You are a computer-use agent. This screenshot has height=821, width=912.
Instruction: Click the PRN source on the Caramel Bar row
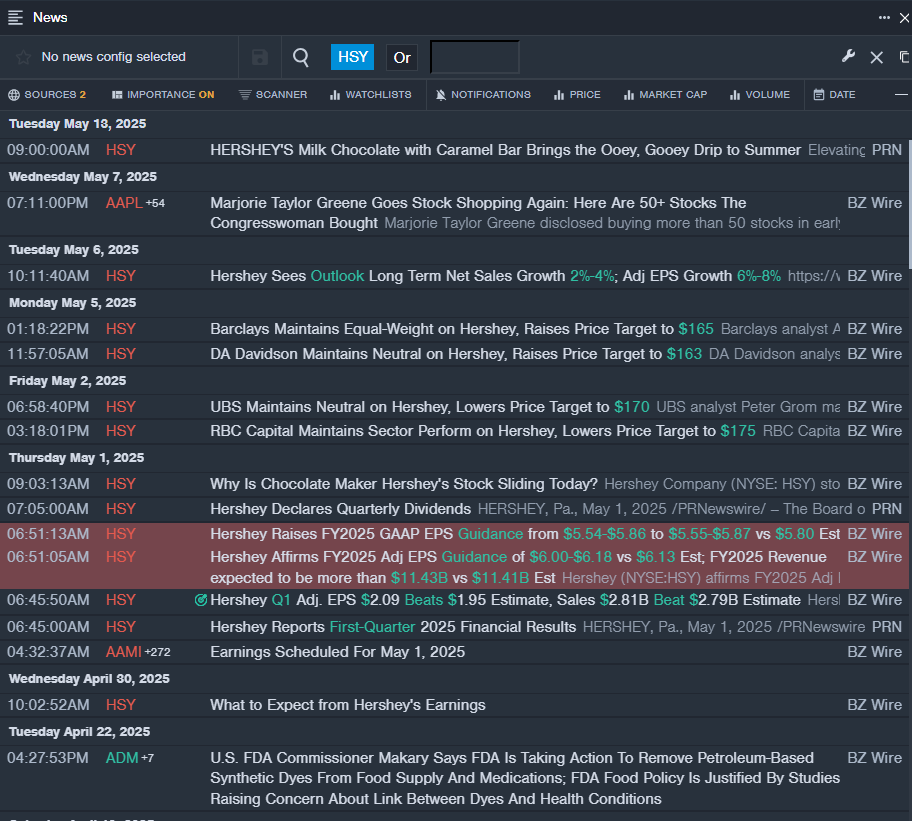(887, 150)
